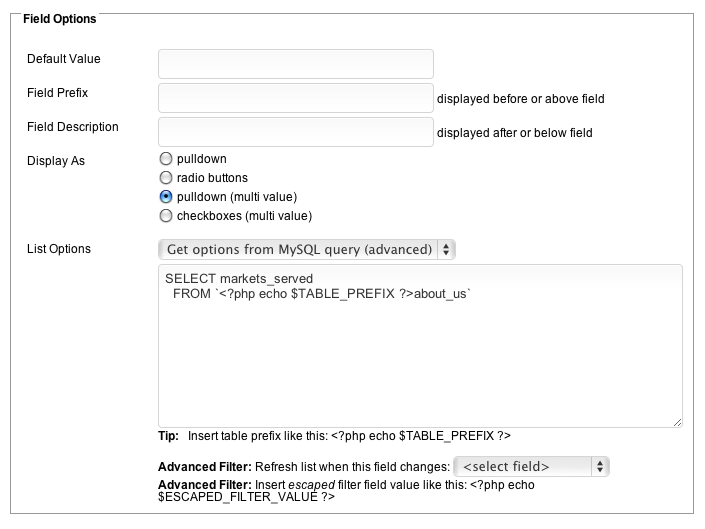Click the Display As label

pyautogui.click(x=56, y=160)
